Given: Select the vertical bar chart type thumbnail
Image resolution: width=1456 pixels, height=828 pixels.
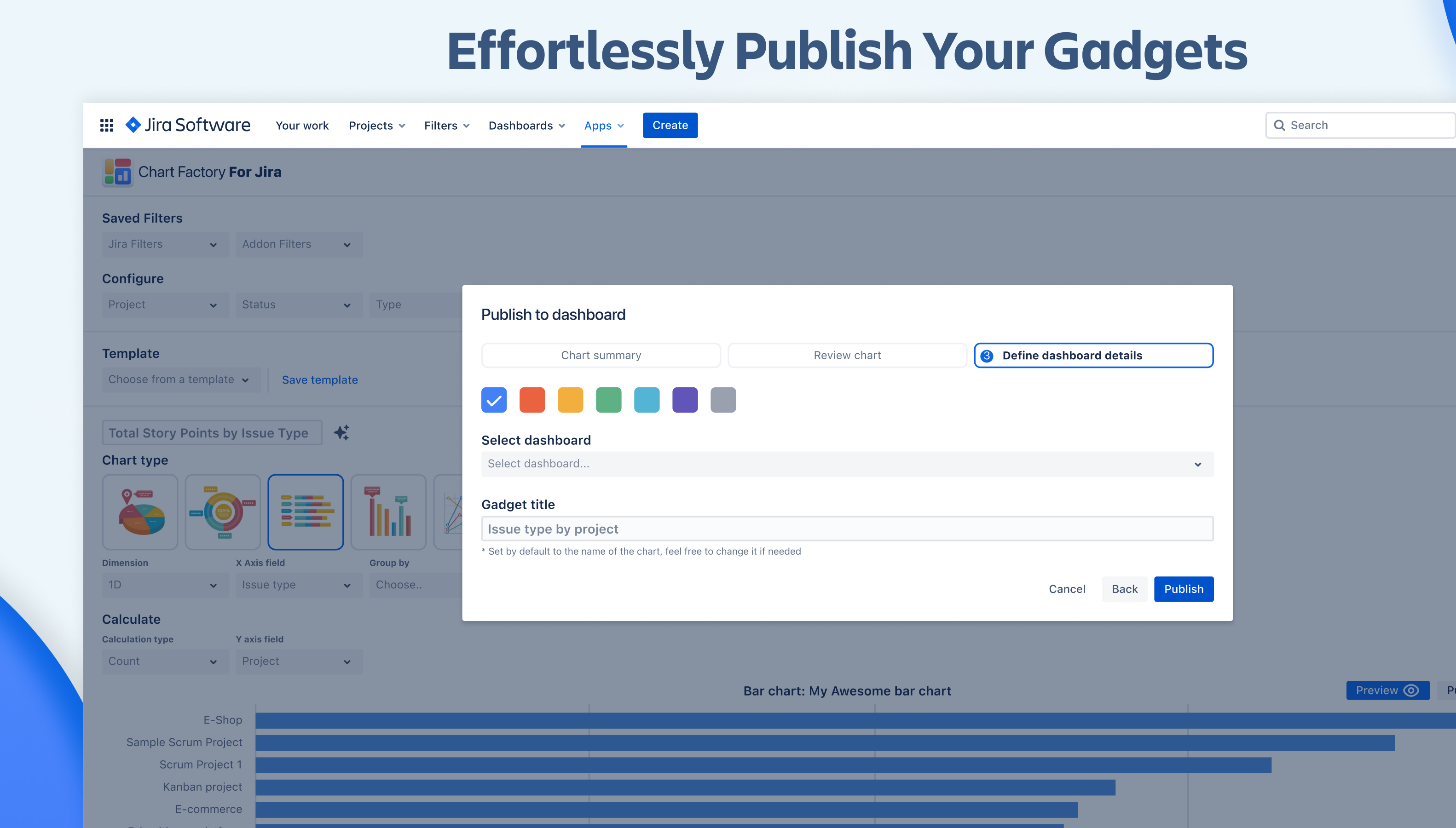Looking at the screenshot, I should click(388, 512).
